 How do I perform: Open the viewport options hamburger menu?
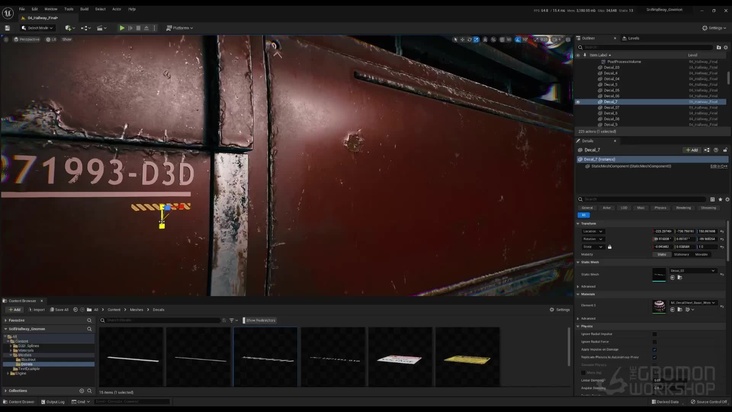[x=6, y=40]
